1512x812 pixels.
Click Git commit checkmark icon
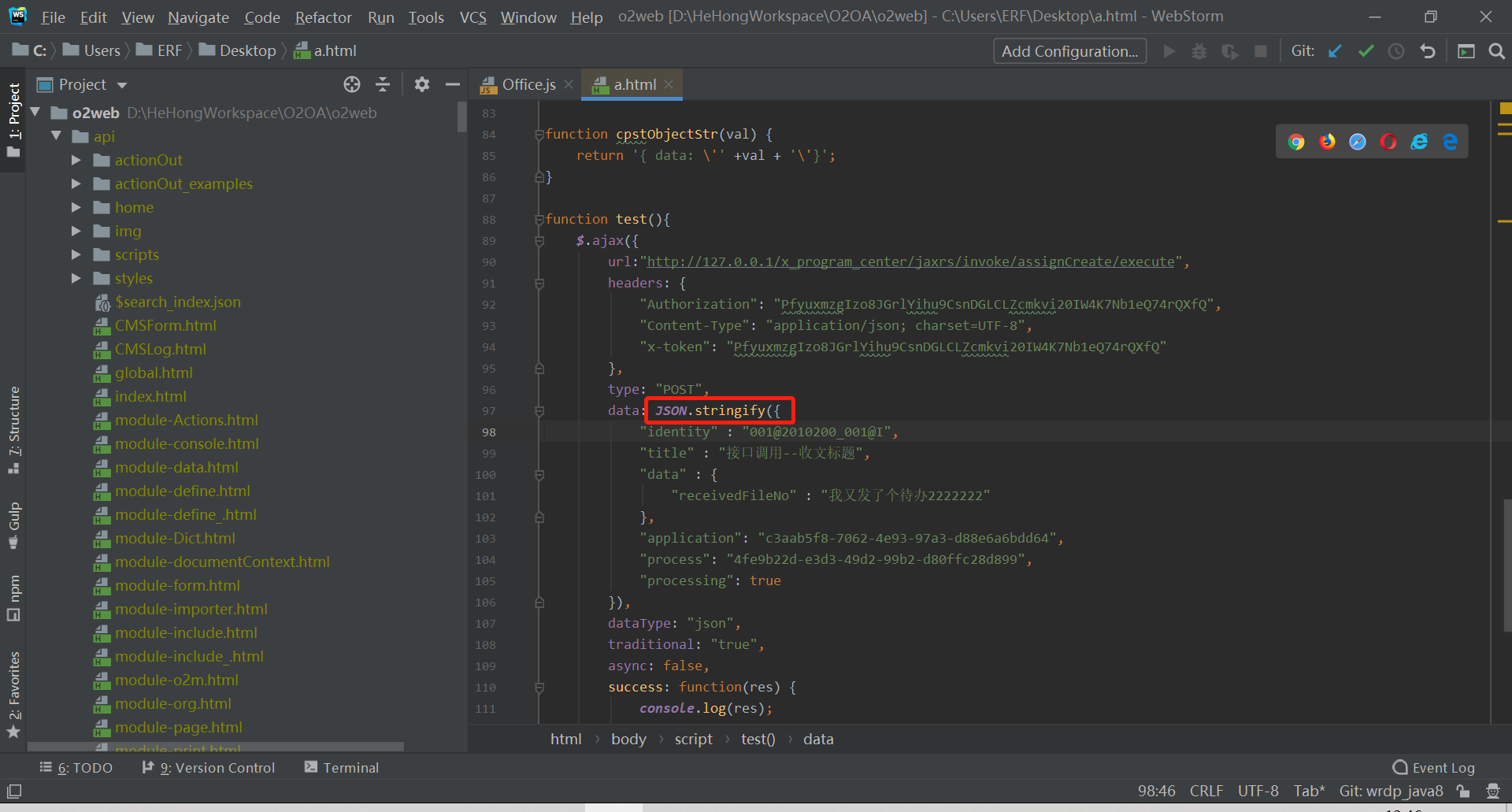pyautogui.click(x=1366, y=51)
